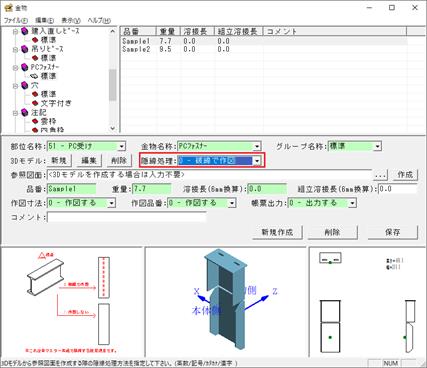Collapse the 注記 tree node
Image resolution: width=427 pixels, height=368 pixels.
pyautogui.click(x=15, y=113)
